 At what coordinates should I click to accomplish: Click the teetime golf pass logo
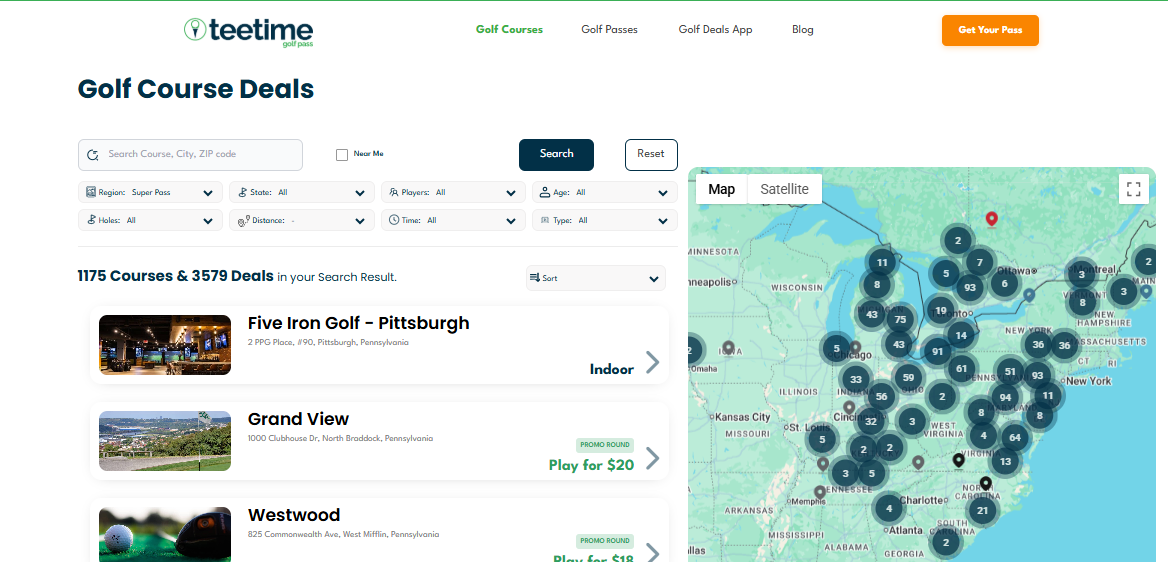[x=248, y=31]
